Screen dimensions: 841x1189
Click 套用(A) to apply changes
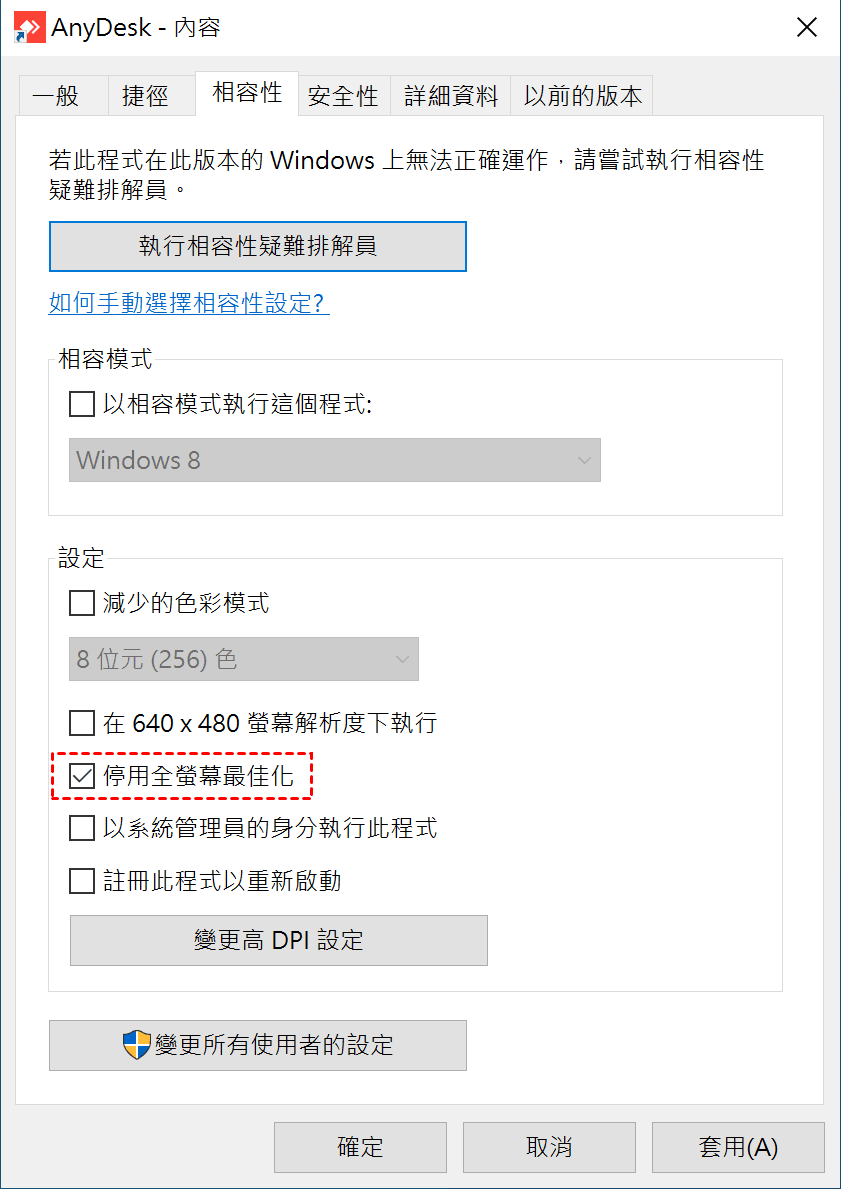point(738,1147)
